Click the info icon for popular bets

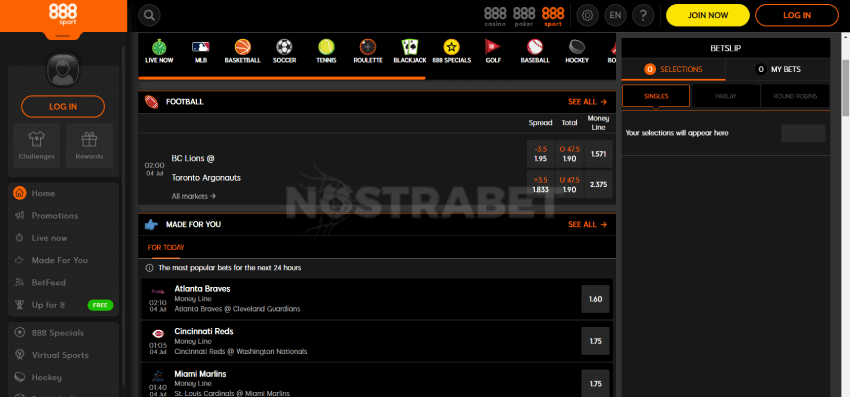click(x=150, y=268)
